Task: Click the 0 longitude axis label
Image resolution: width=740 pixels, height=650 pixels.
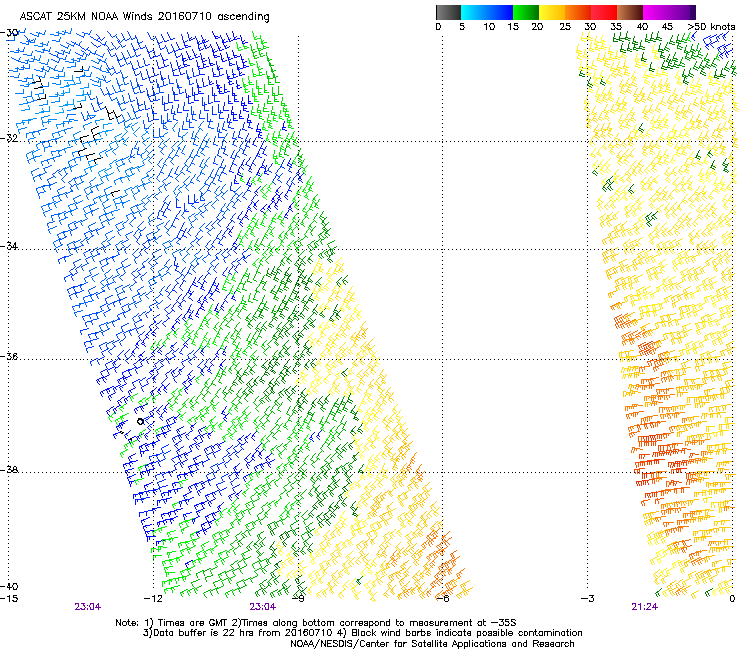Action: (732, 599)
